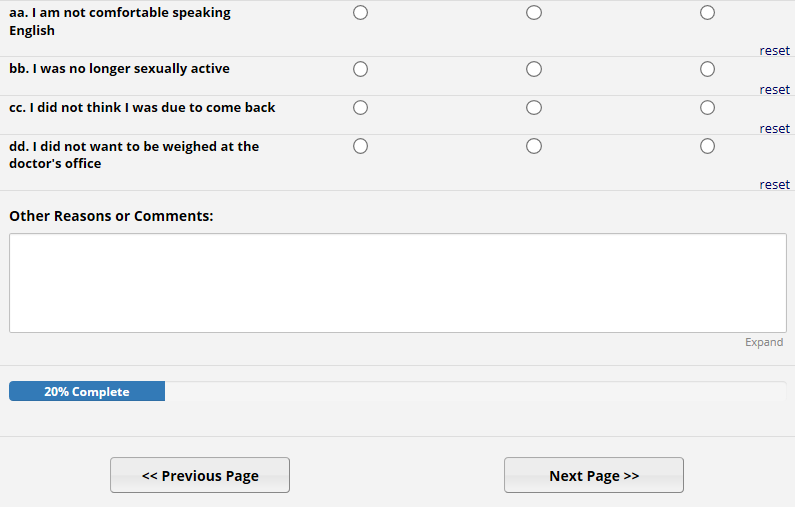The width and height of the screenshot is (795, 507).
Task: Mark middle radio for 'did not want to be weighed'
Action: tap(534, 147)
